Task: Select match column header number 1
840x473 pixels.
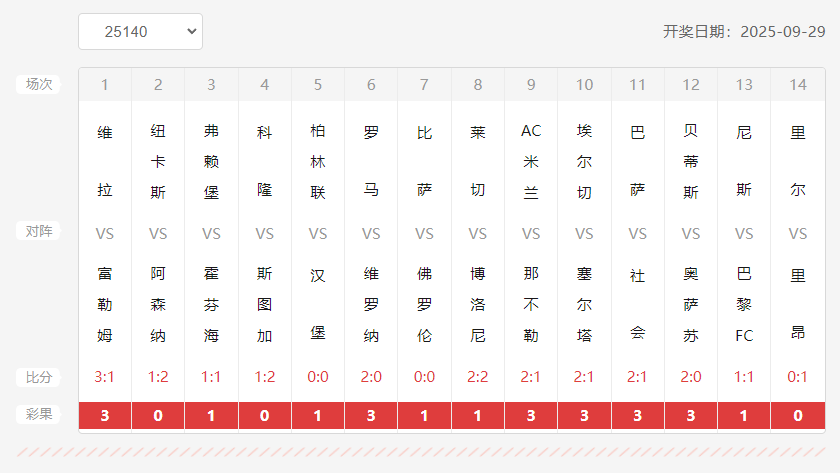Action: [105, 85]
